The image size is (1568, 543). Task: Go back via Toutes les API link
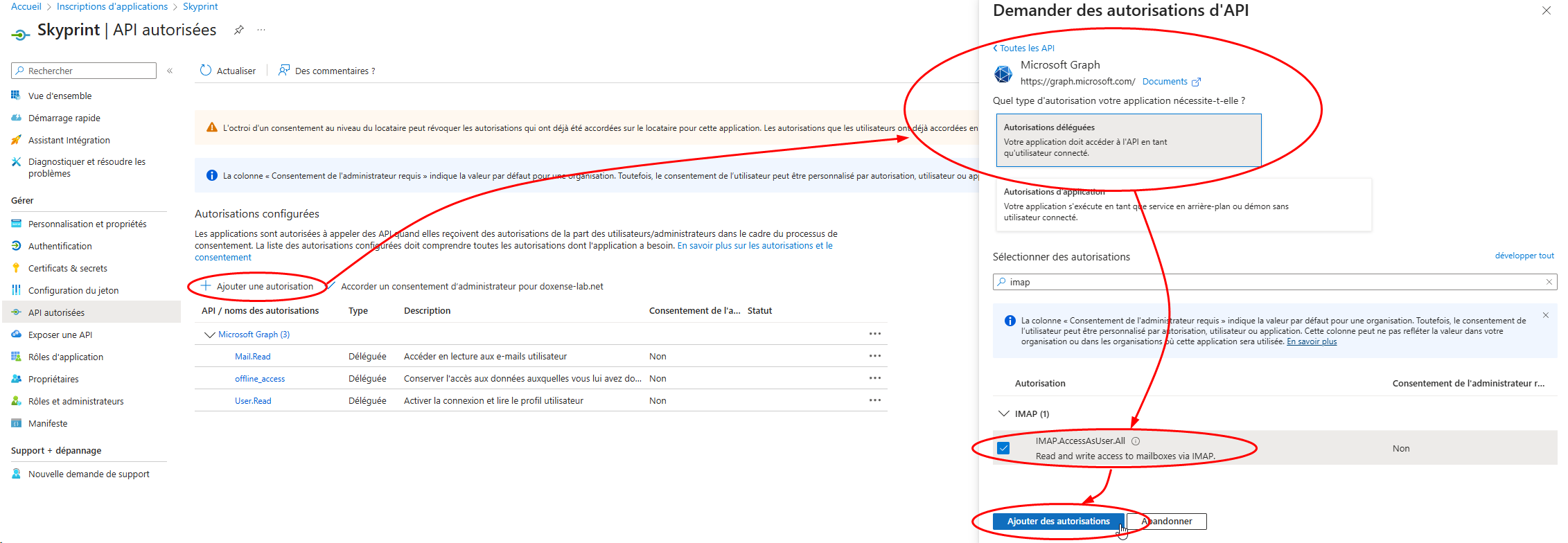1026,48
